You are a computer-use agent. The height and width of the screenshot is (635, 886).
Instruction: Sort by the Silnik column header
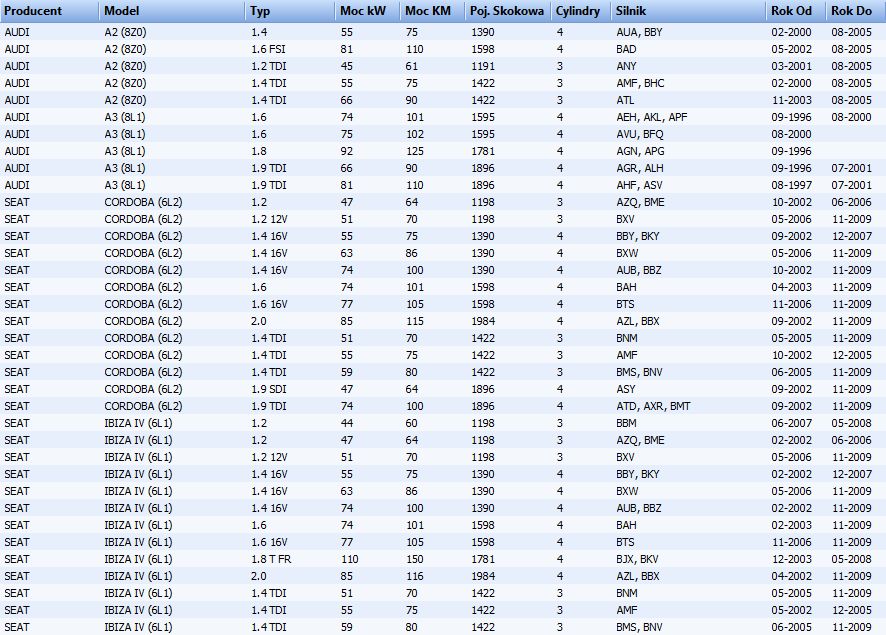[x=689, y=11]
